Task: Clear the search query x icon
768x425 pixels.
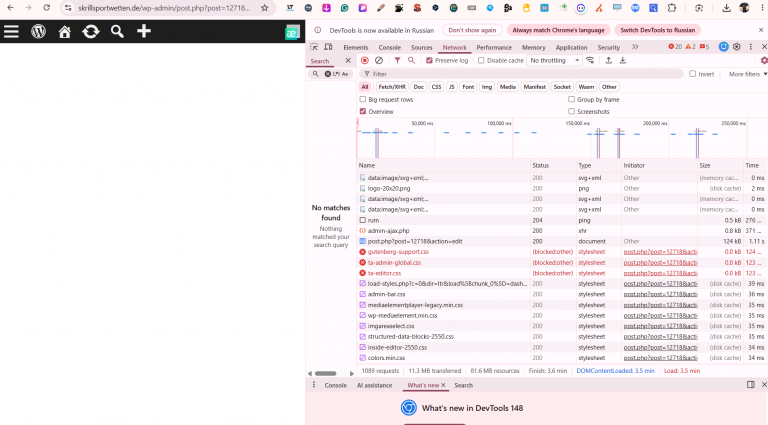Action: pyautogui.click(x=328, y=74)
